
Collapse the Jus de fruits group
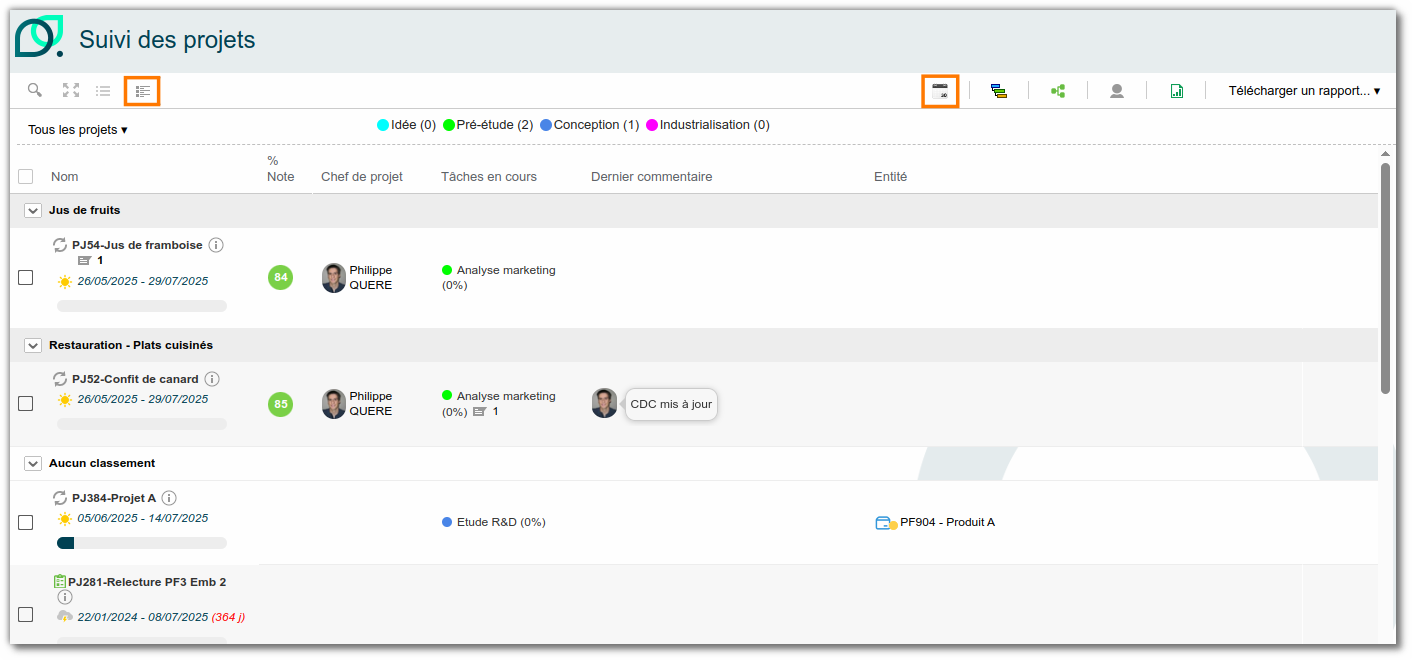click(x=33, y=211)
